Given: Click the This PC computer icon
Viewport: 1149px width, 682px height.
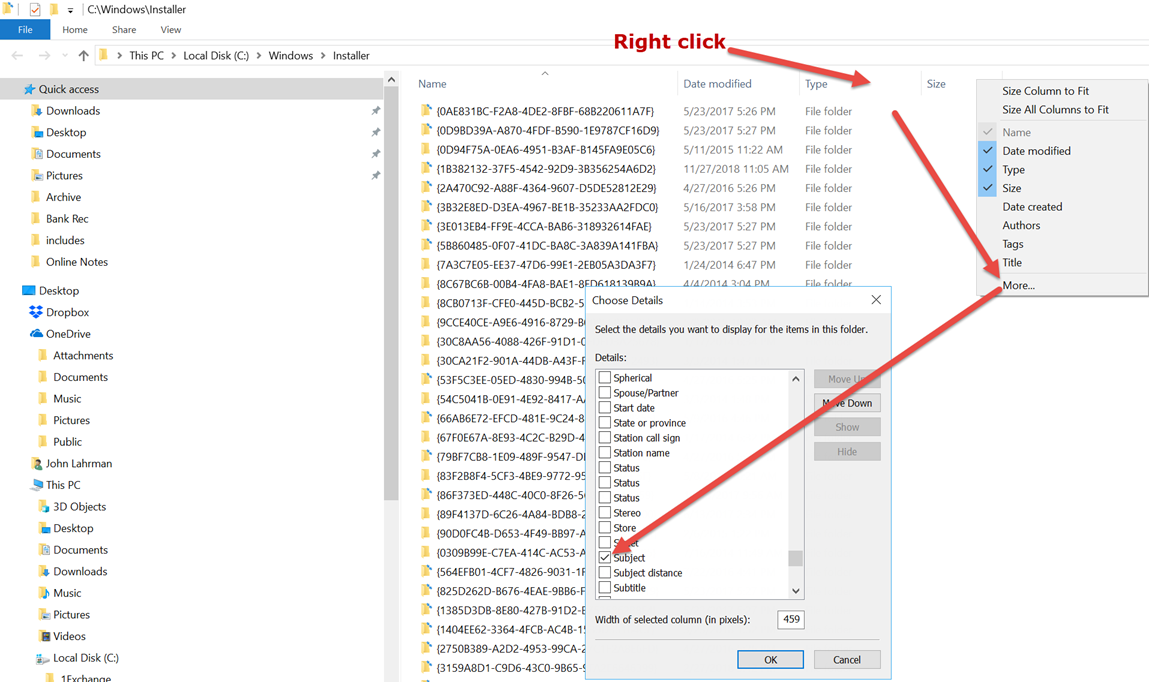Looking at the screenshot, I should click(37, 485).
